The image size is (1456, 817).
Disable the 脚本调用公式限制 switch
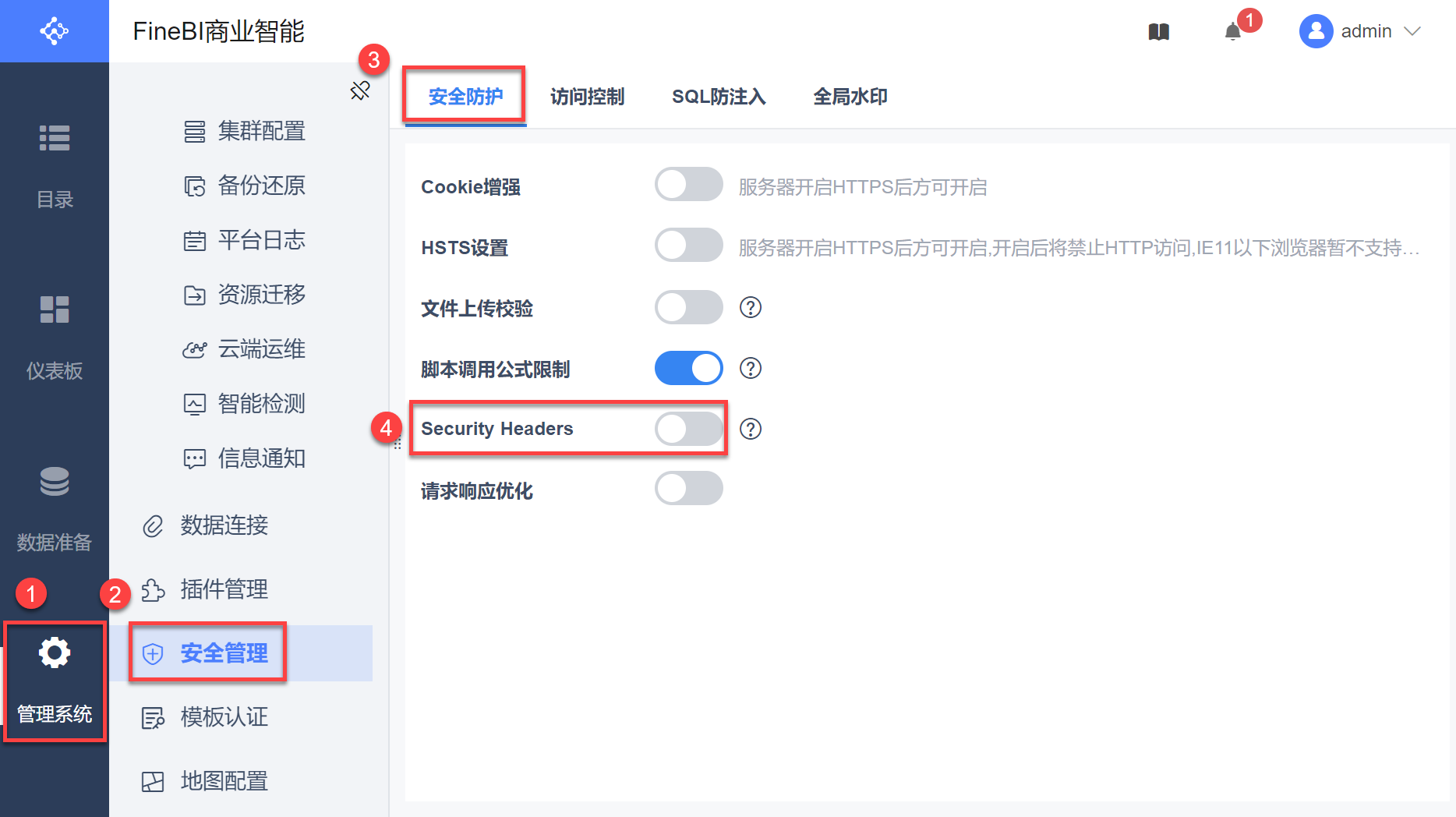[688, 368]
